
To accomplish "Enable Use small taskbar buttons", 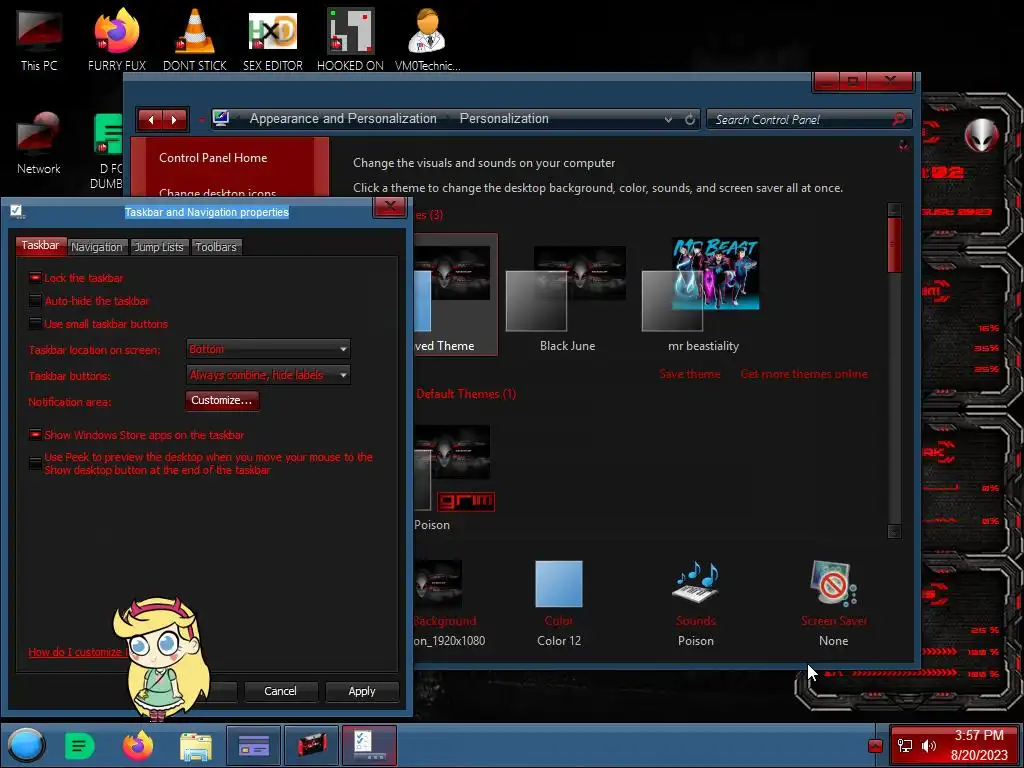I will (35, 323).
